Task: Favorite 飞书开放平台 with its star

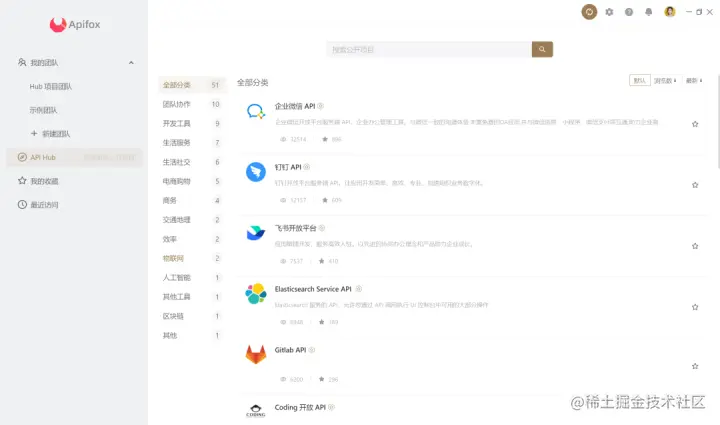Action: click(695, 246)
